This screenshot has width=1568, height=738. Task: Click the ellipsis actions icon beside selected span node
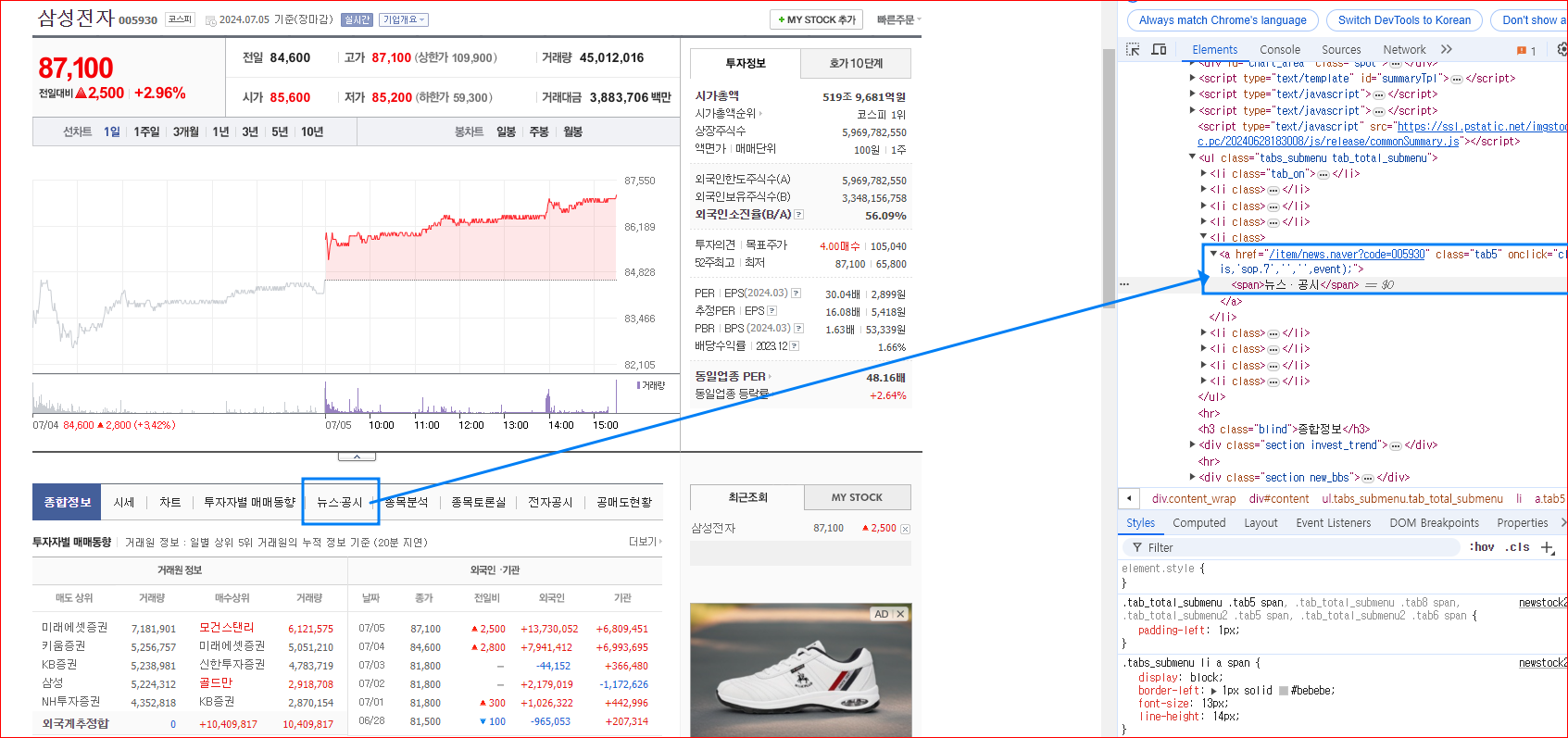[x=1124, y=284]
